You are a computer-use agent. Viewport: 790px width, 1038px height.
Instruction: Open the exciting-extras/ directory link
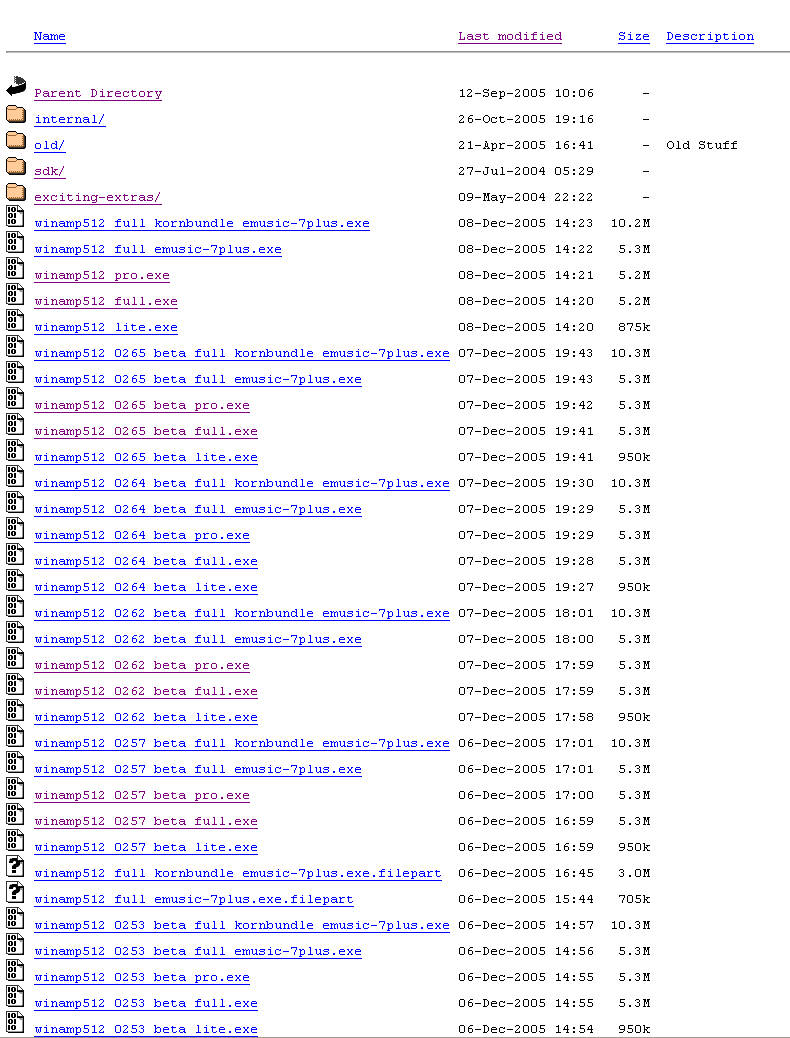(x=98, y=197)
